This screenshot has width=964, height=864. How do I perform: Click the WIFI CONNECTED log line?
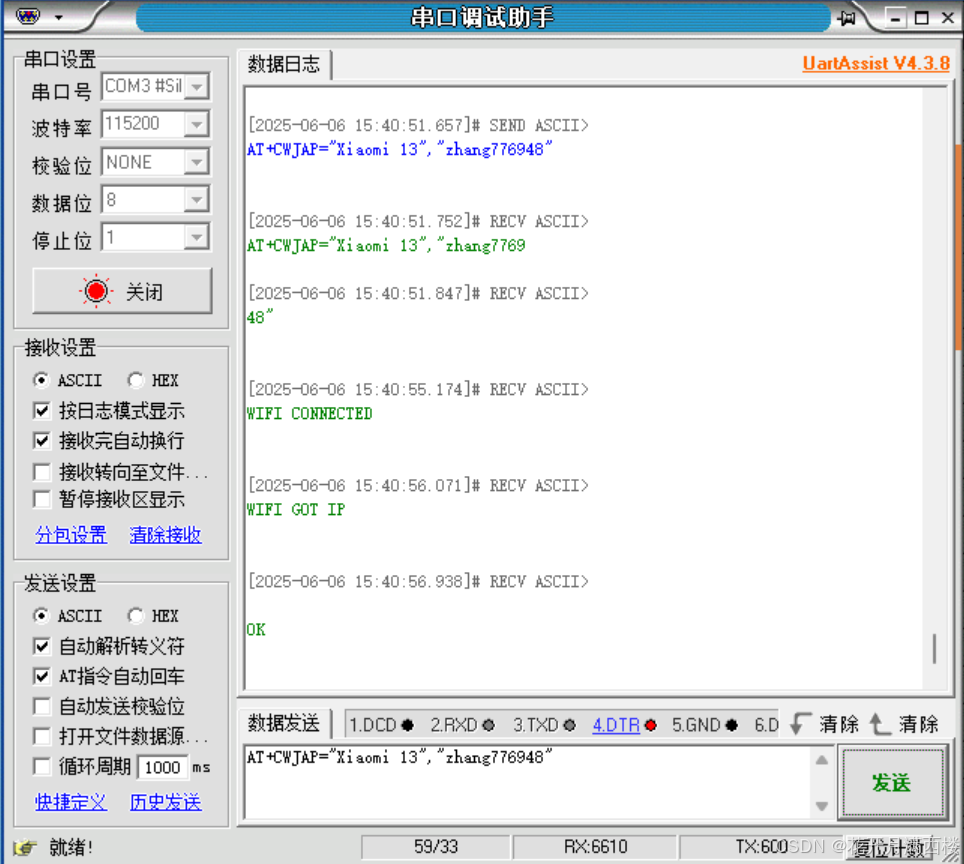[309, 414]
